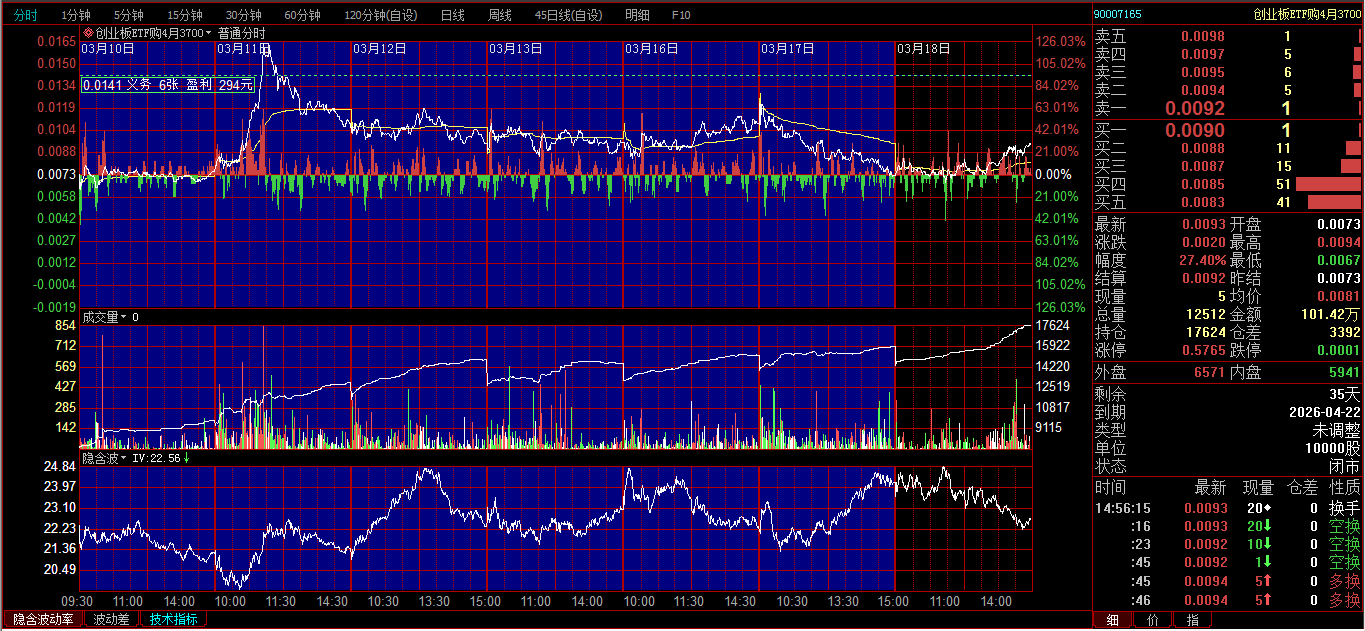Image resolution: width=1365 pixels, height=631 pixels.
Task: Select the 日线 daily chart tab
Action: 452,15
